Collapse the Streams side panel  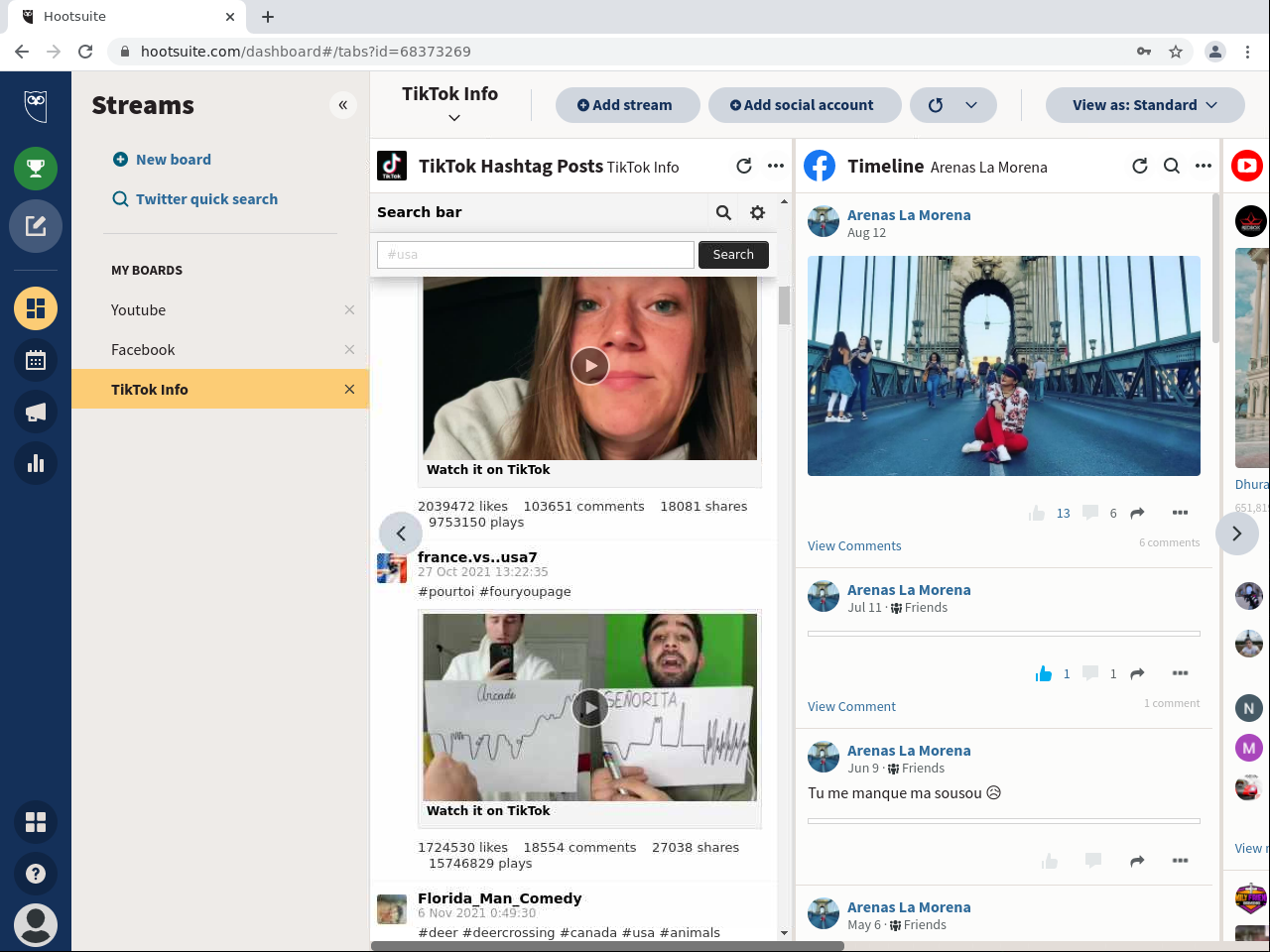point(342,105)
